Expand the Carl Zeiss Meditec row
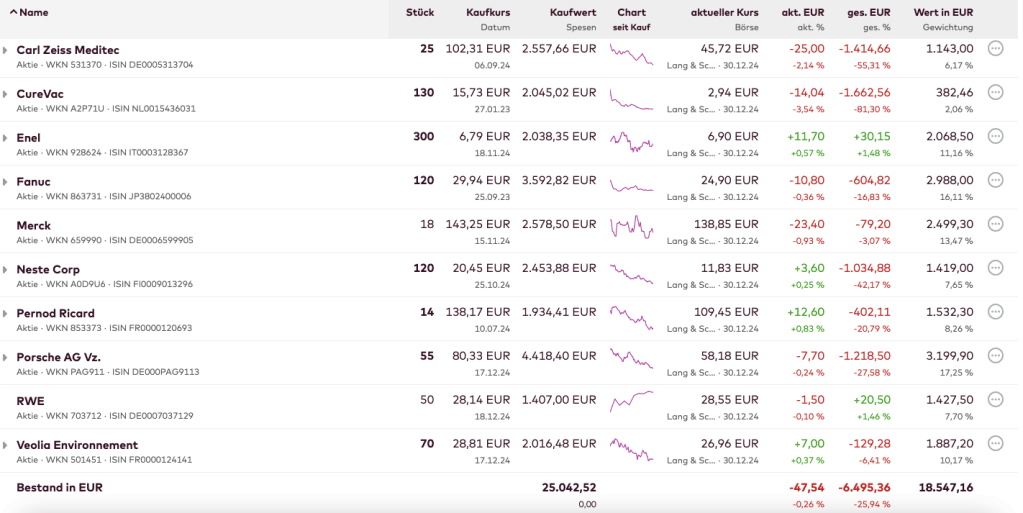 (6, 50)
